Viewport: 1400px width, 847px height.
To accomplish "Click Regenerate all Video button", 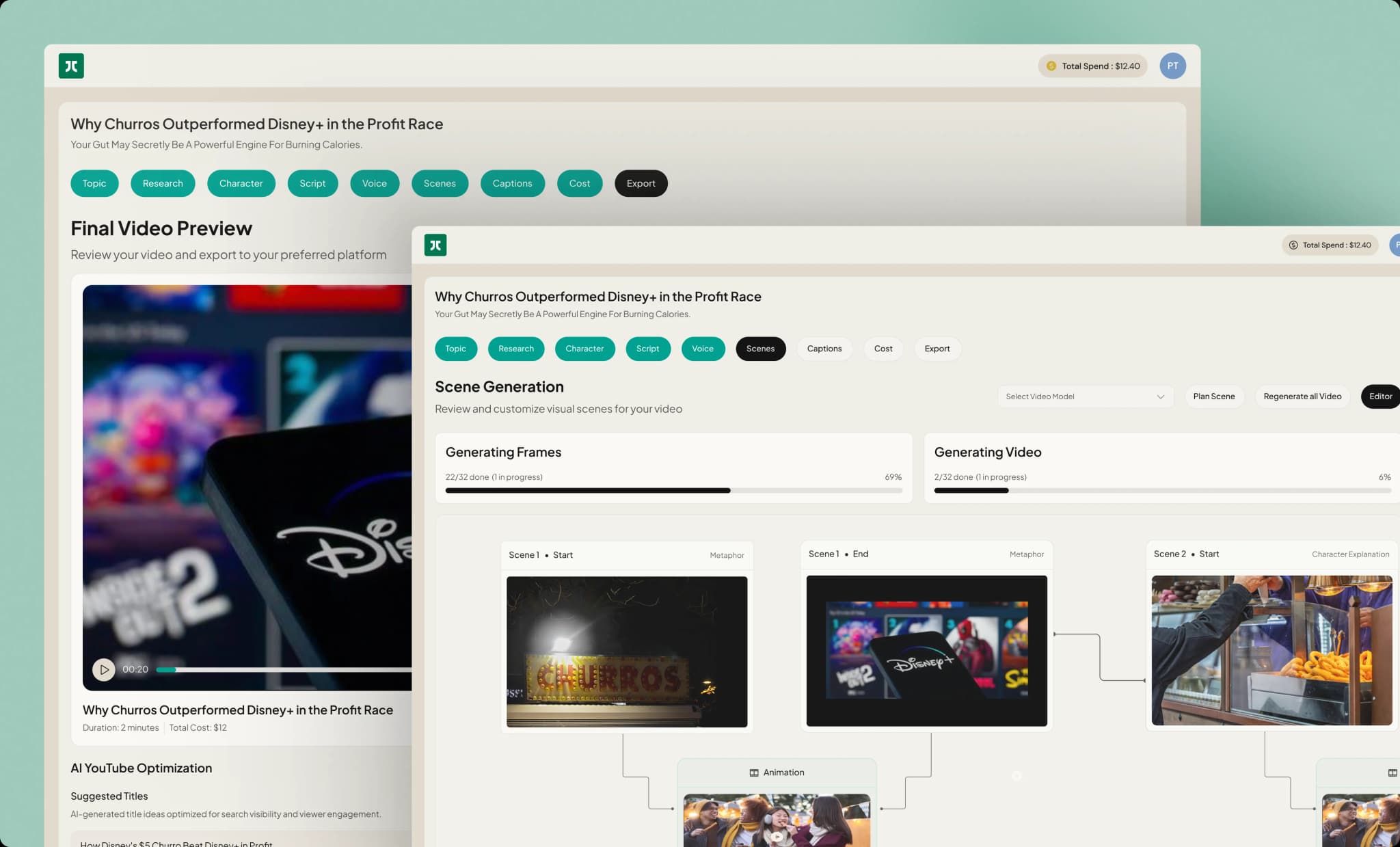I will (x=1302, y=396).
